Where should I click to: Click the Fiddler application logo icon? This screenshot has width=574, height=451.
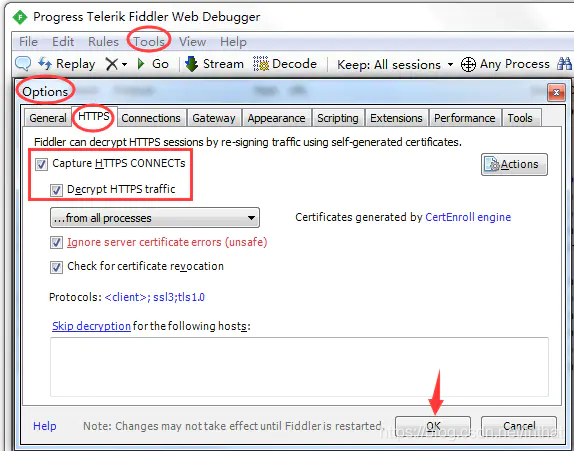(x=19, y=17)
